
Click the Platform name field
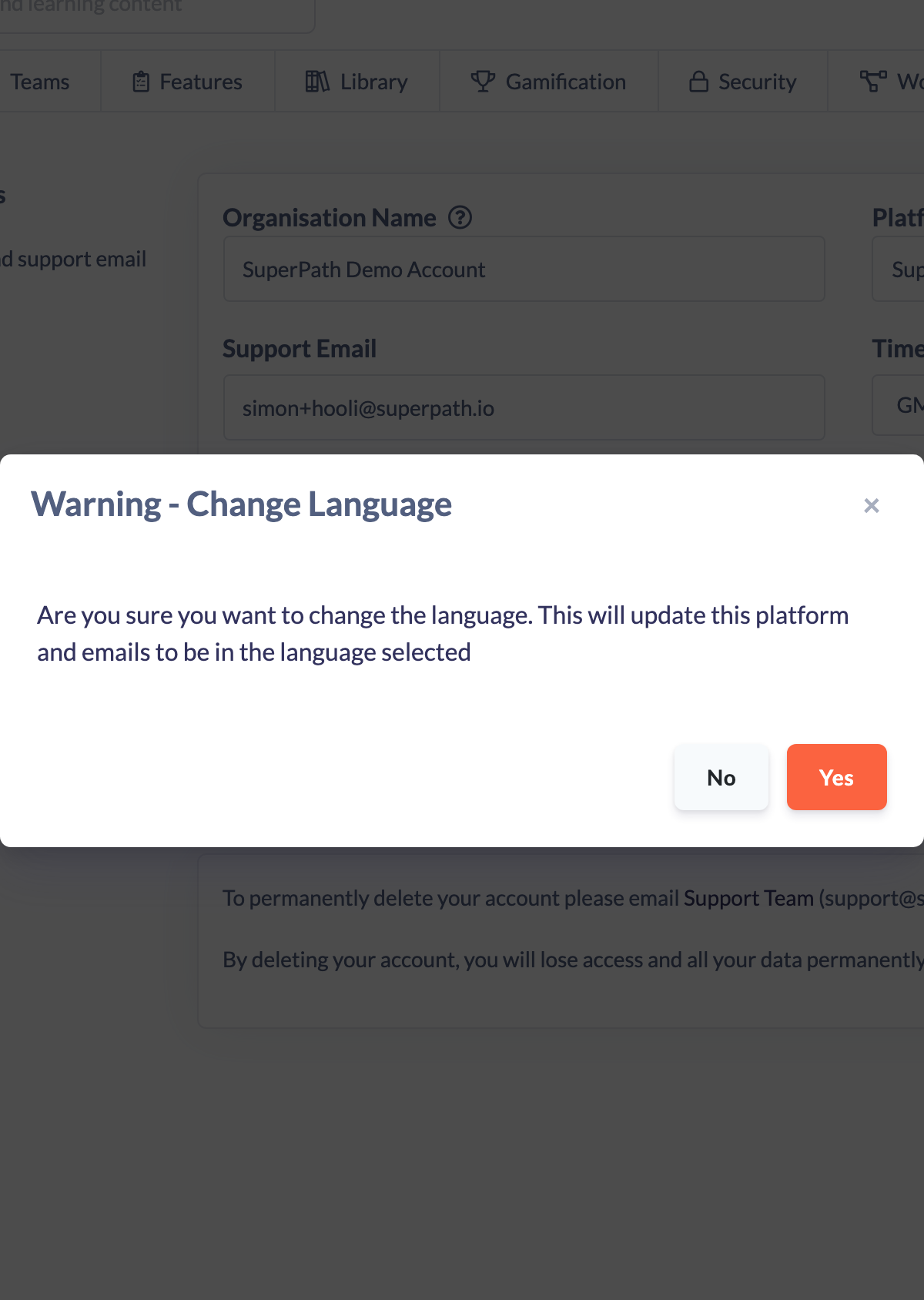pyautogui.click(x=899, y=270)
